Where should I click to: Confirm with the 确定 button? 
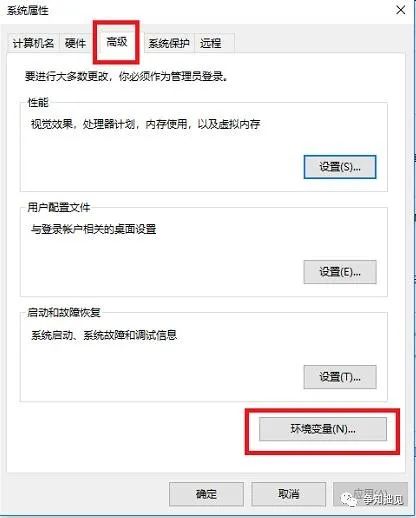pyautogui.click(x=206, y=494)
